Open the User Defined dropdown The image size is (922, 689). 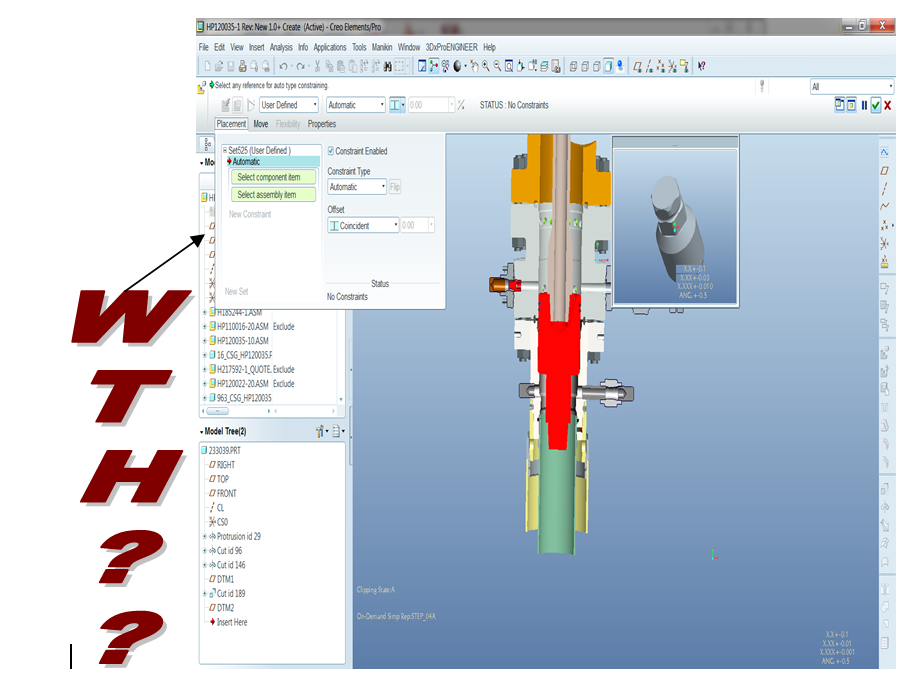click(289, 105)
